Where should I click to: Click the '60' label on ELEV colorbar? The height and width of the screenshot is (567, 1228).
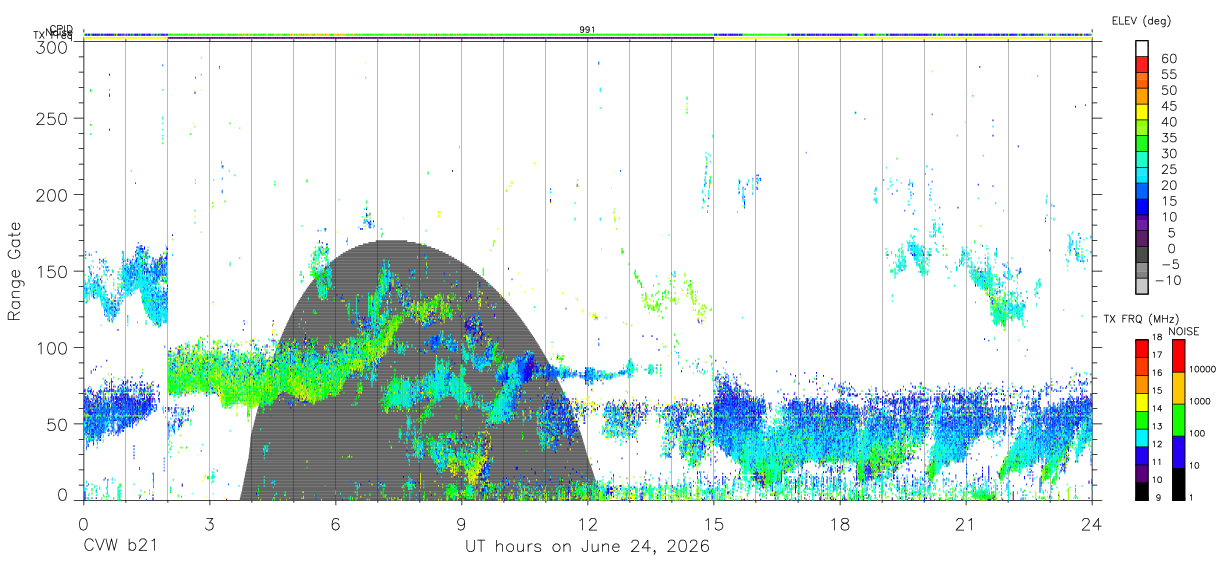click(x=1168, y=58)
